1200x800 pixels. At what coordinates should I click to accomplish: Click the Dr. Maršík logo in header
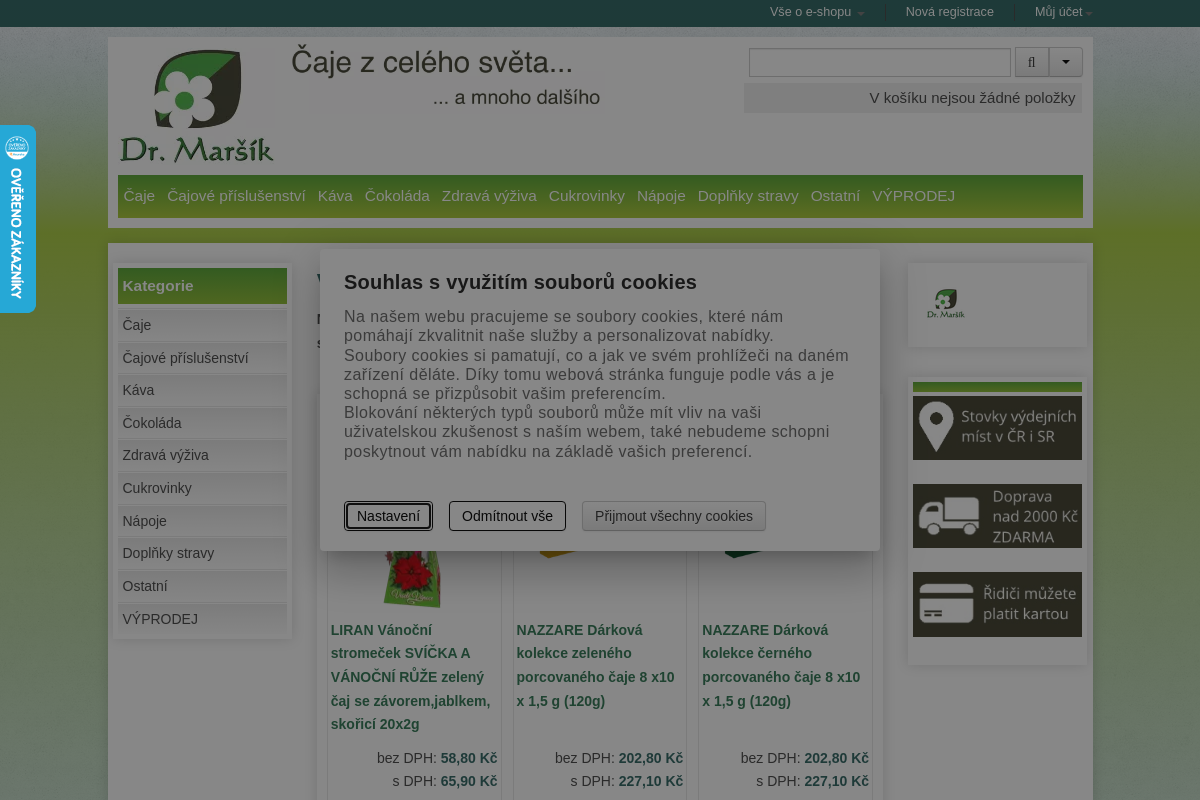point(197,106)
